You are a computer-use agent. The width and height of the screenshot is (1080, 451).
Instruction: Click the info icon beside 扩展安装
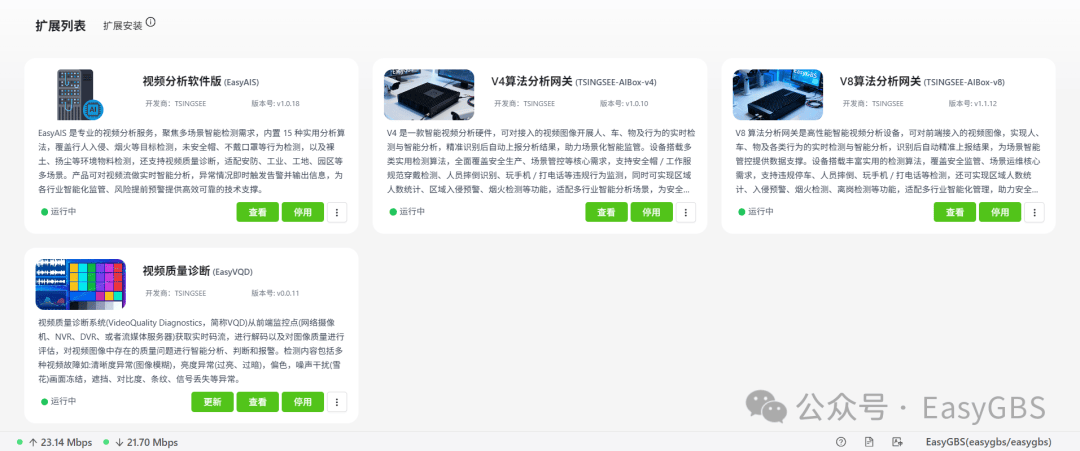[151, 22]
